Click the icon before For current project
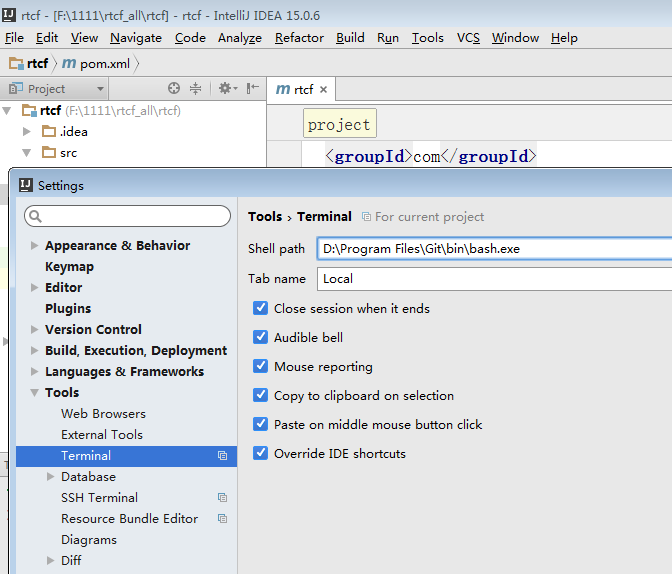The image size is (672, 574). coord(366,216)
